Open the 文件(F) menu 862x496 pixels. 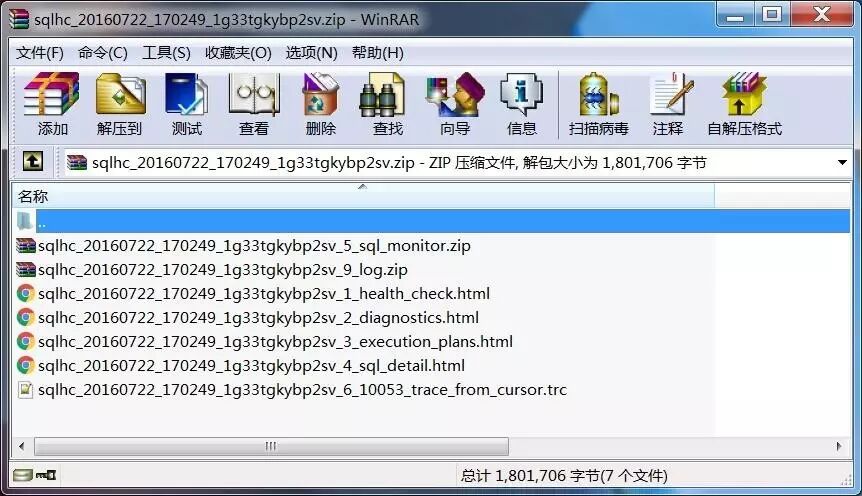[x=40, y=53]
